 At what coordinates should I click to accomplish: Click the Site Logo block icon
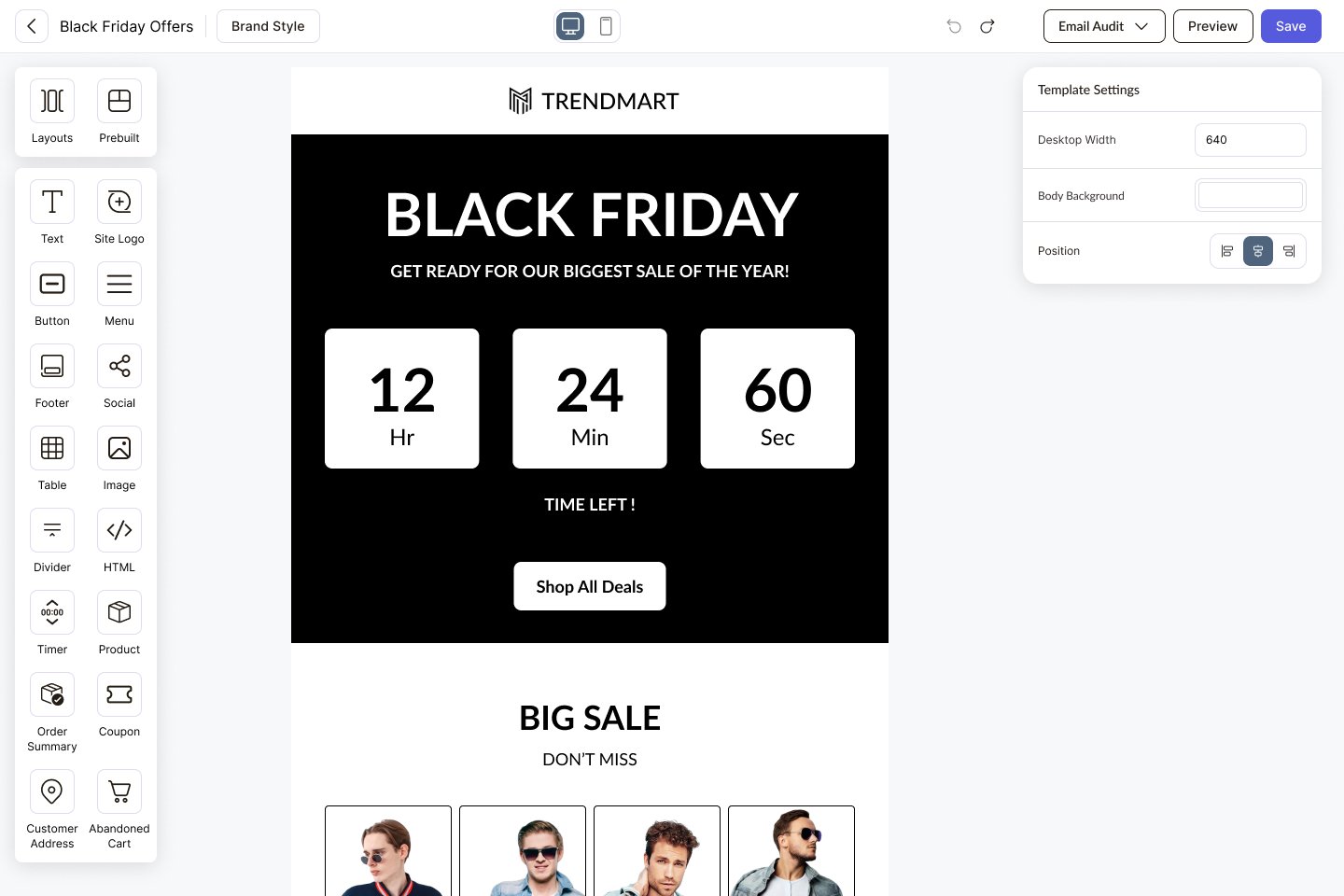tap(119, 203)
